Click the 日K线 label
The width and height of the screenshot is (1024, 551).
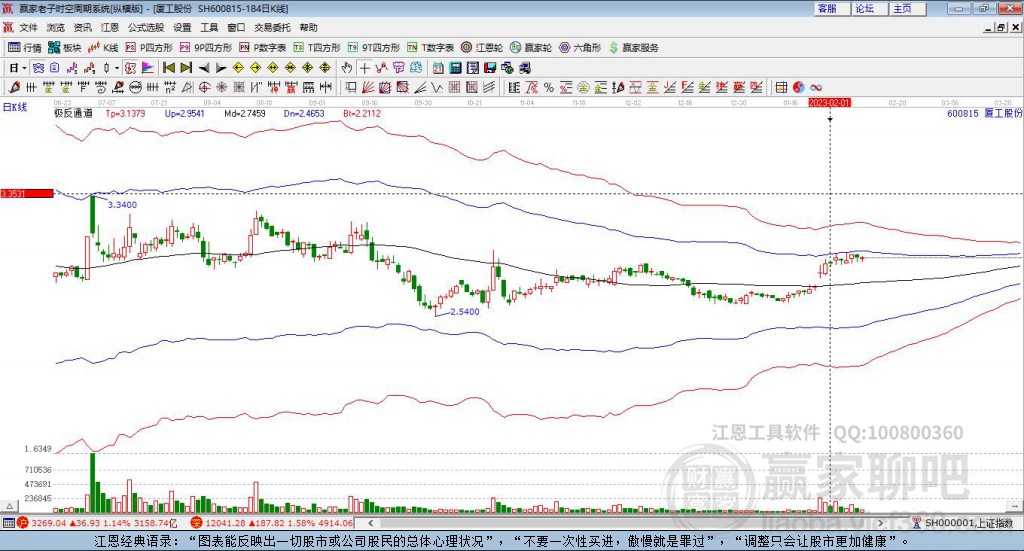tap(15, 107)
